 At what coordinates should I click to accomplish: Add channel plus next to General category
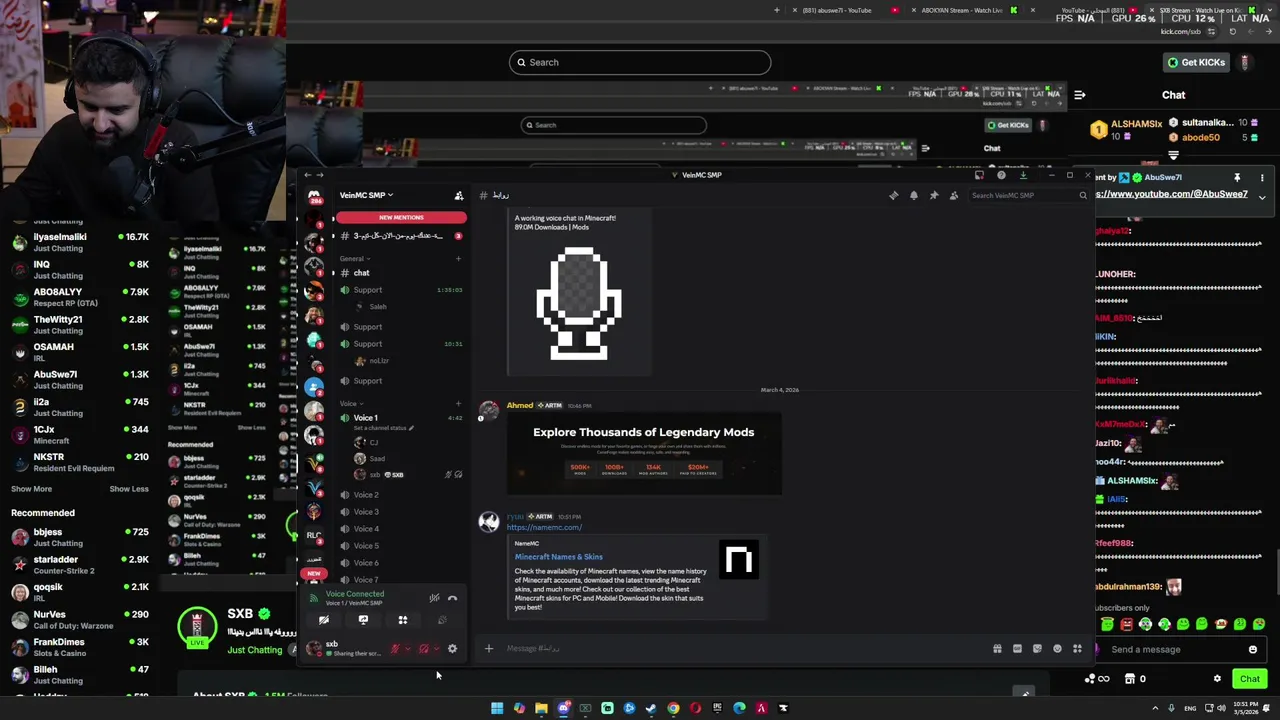coord(458,259)
